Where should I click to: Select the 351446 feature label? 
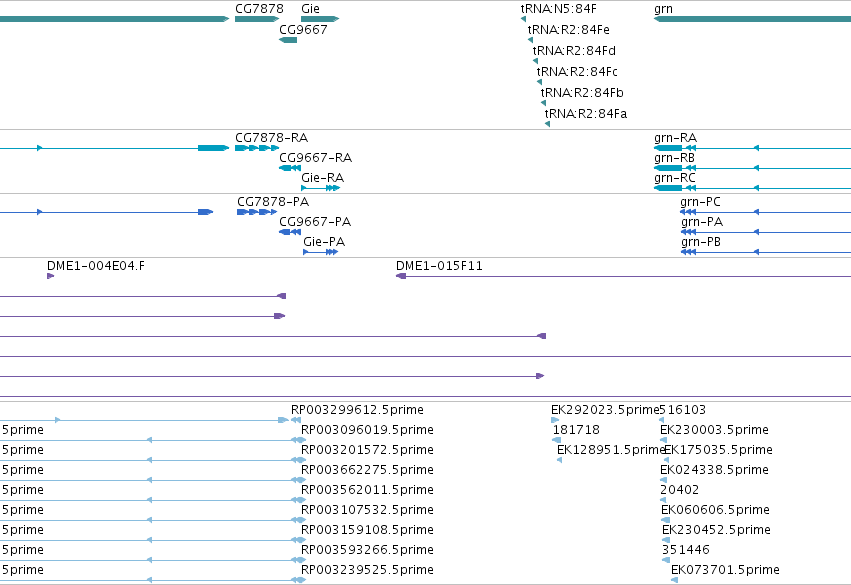(685, 550)
